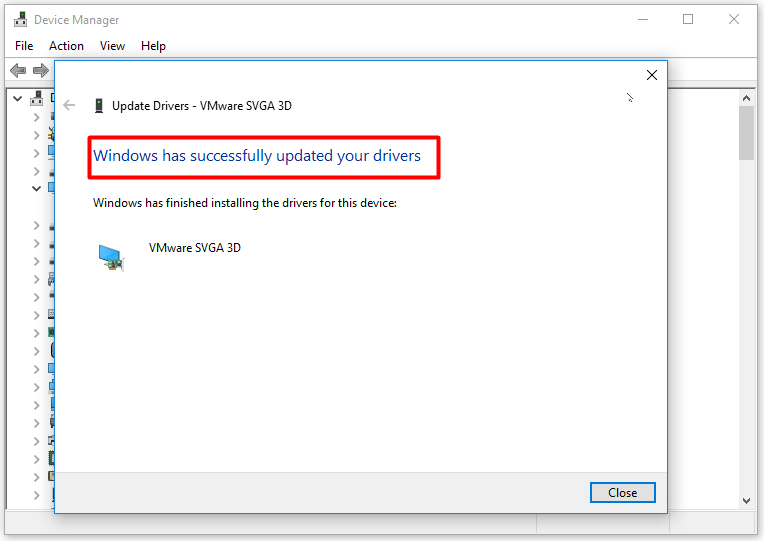Screen dimensions: 764x541
Task: Click the Device Manager title bar icon
Action: coord(20,19)
